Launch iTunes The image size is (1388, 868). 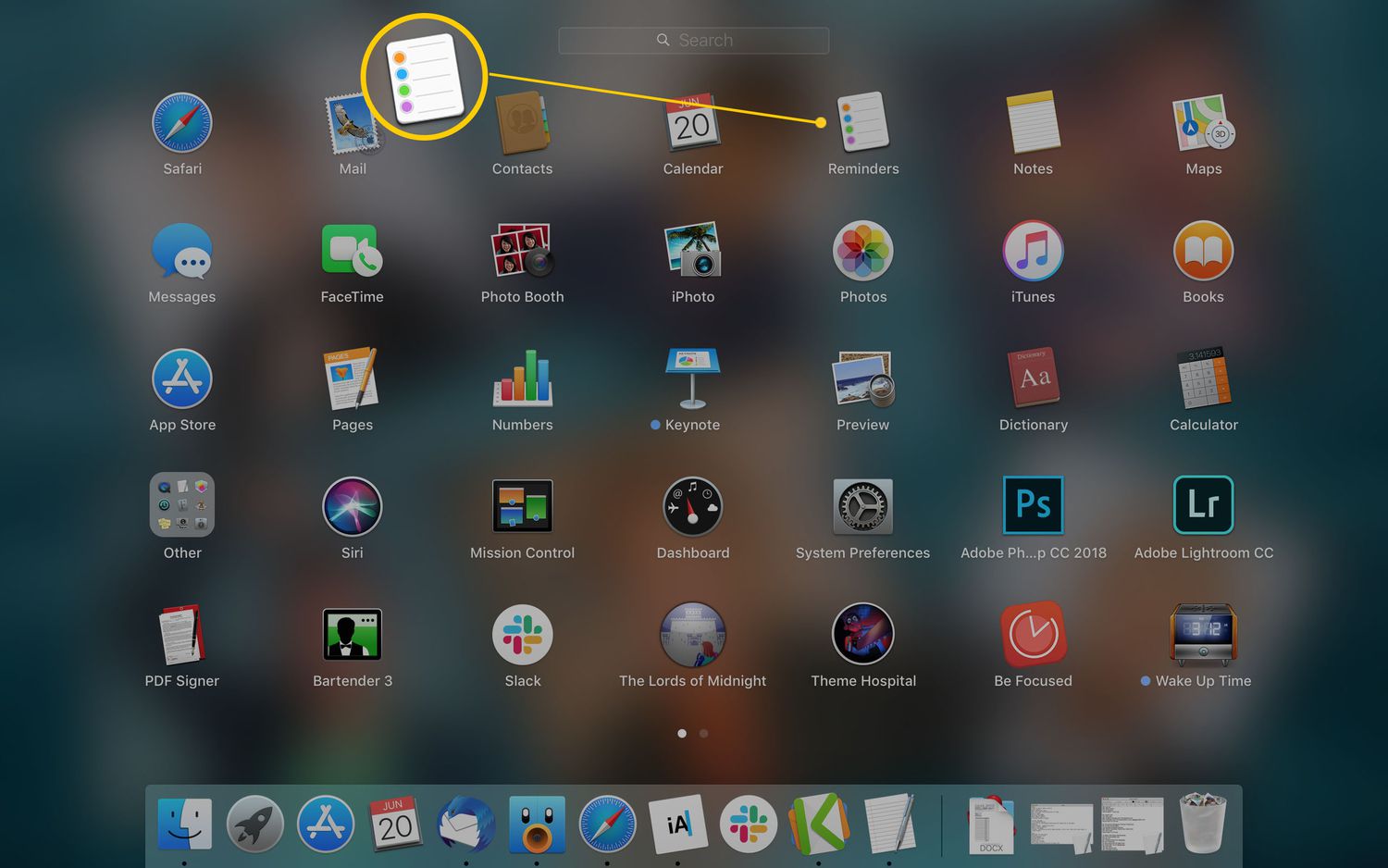click(1034, 251)
